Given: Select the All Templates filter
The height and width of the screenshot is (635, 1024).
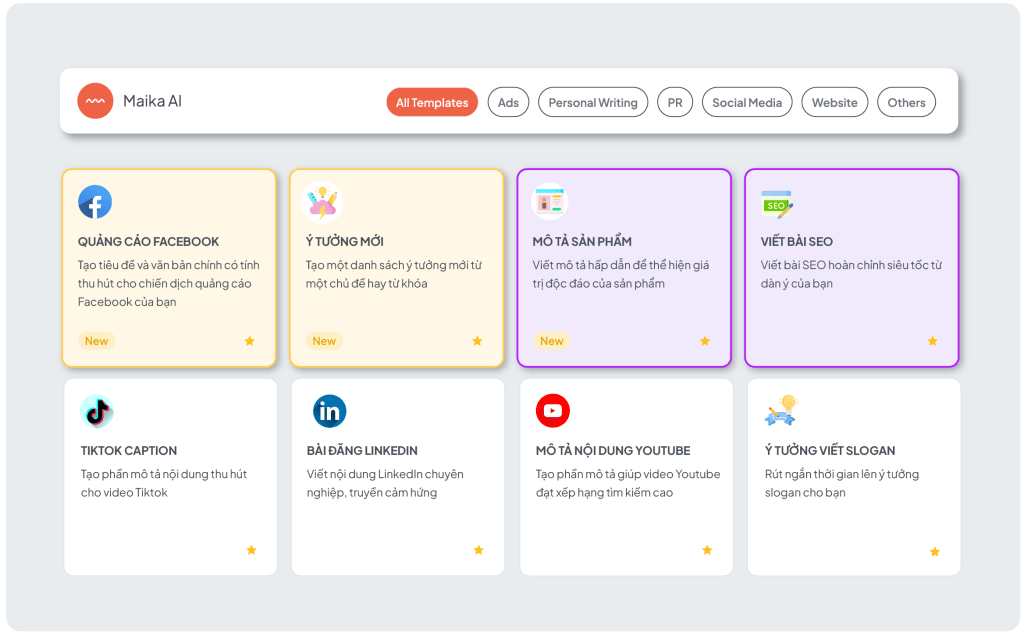Looking at the screenshot, I should point(432,103).
